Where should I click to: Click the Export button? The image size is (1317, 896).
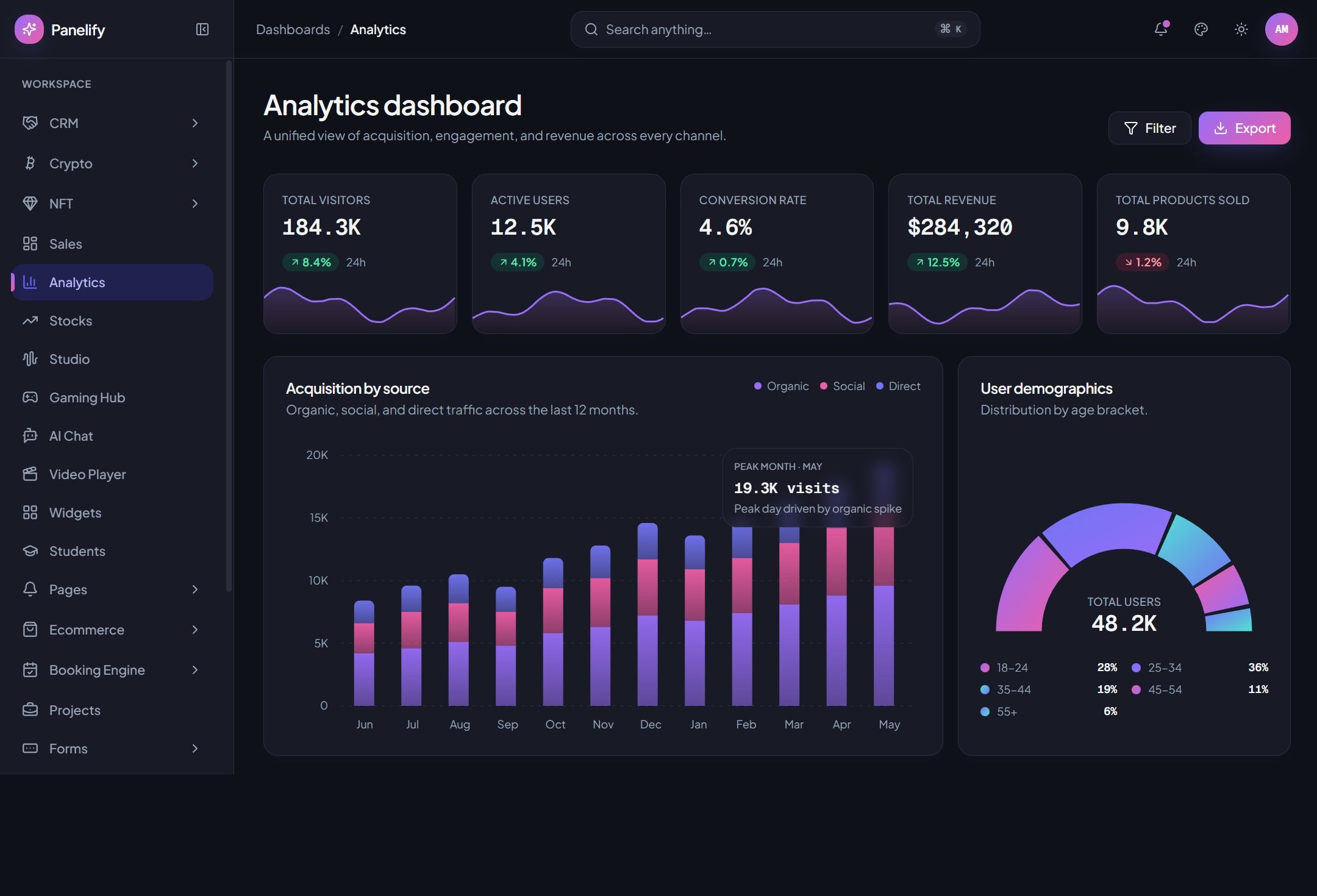pos(1244,128)
